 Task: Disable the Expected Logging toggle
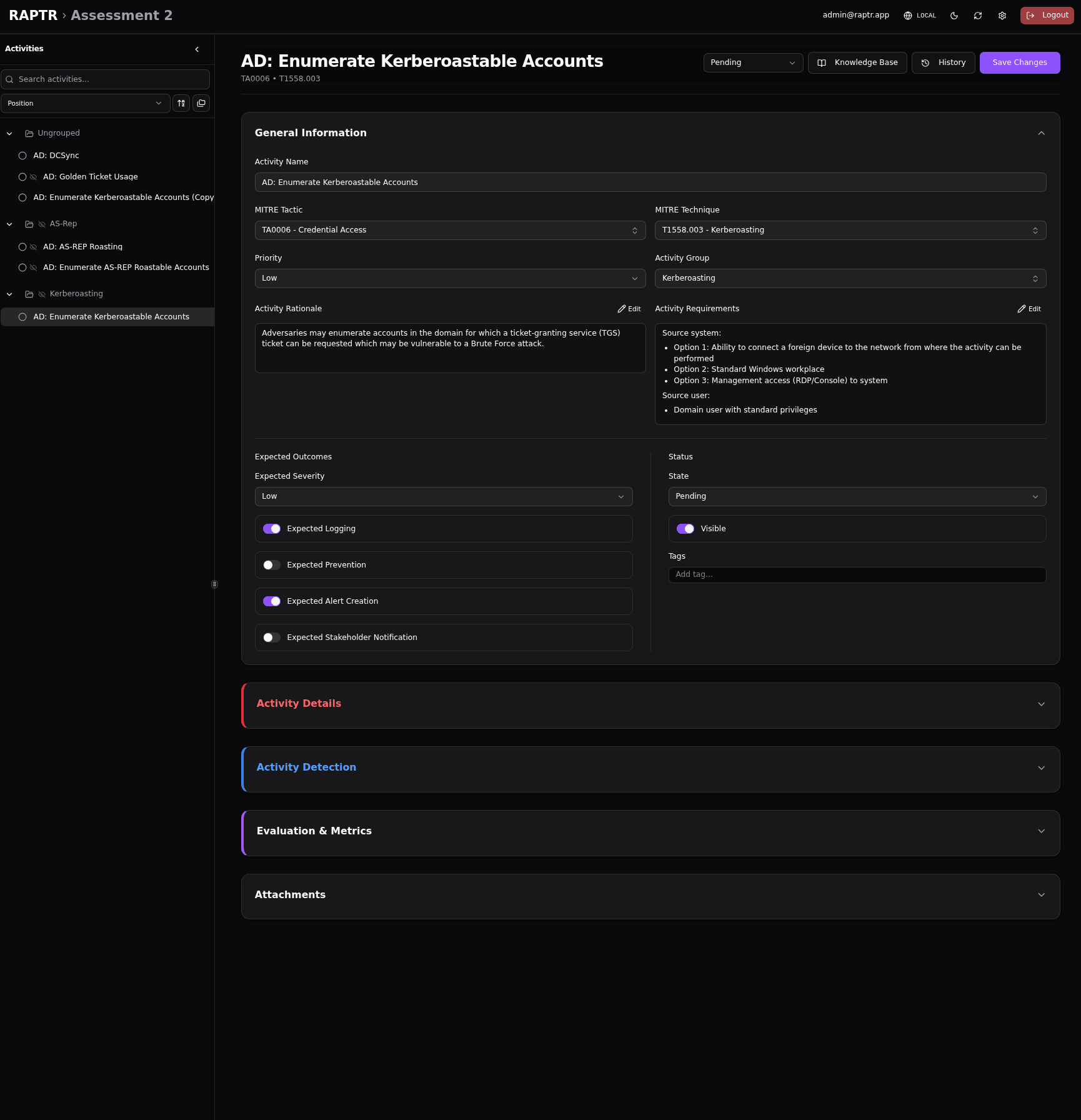(x=272, y=529)
